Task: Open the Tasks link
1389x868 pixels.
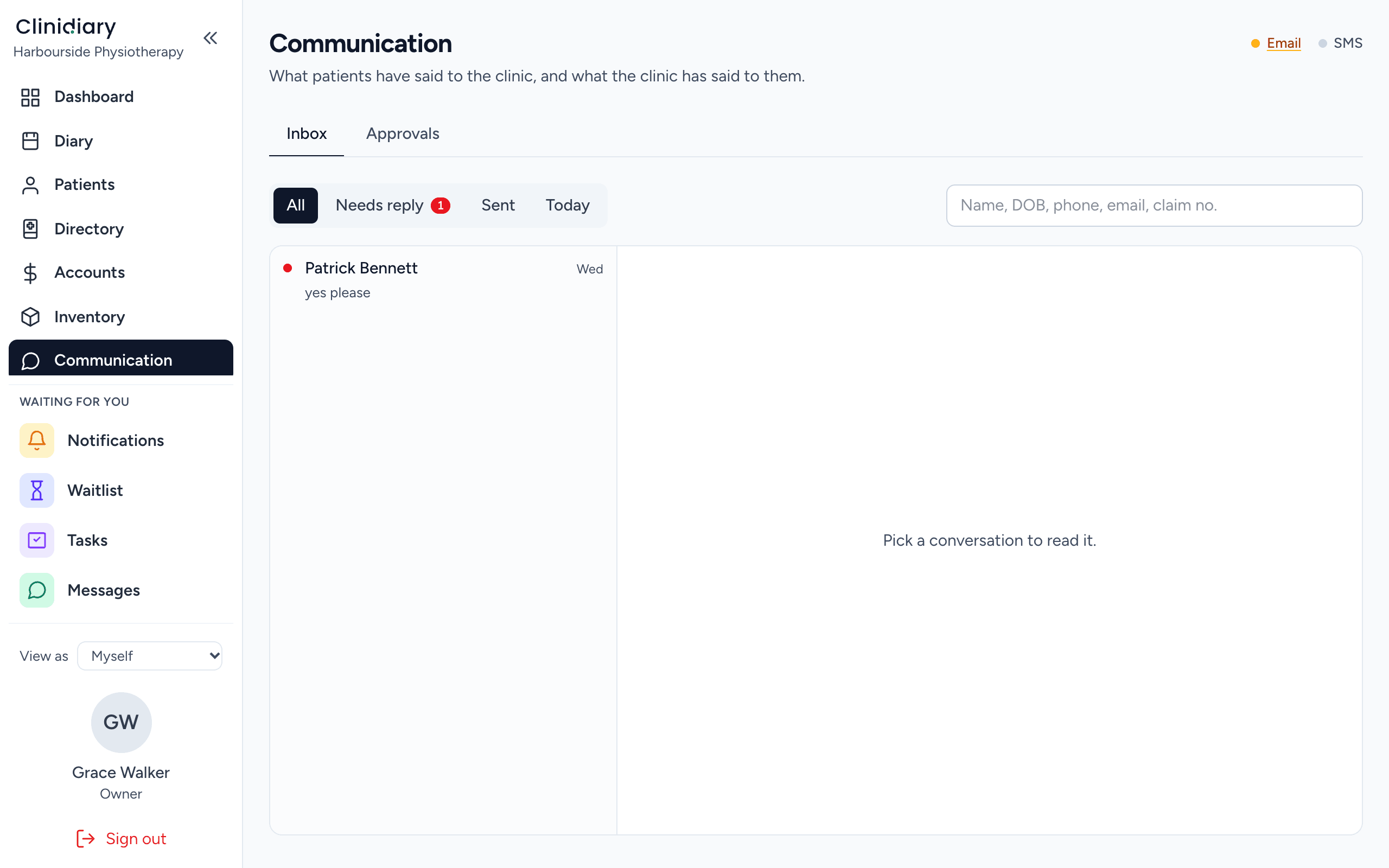Action: (120, 540)
